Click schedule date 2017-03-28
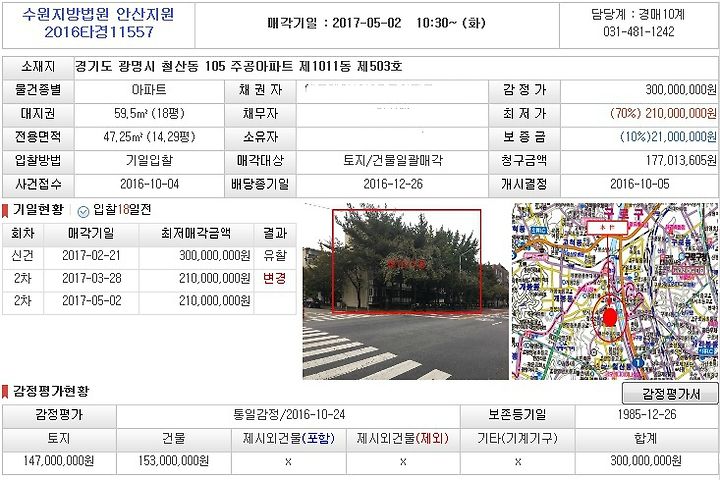 tap(91, 279)
